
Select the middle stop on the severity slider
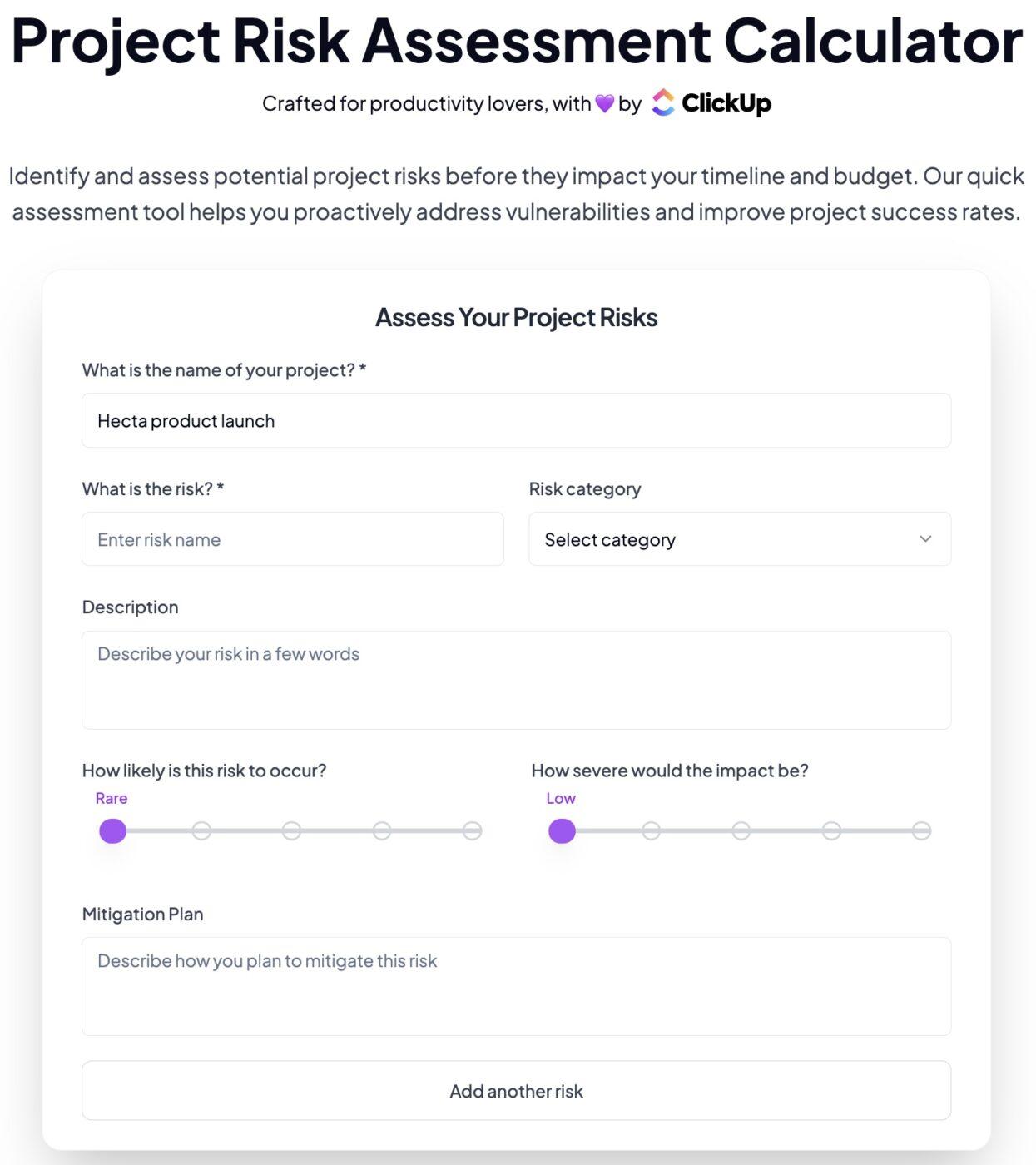click(741, 830)
